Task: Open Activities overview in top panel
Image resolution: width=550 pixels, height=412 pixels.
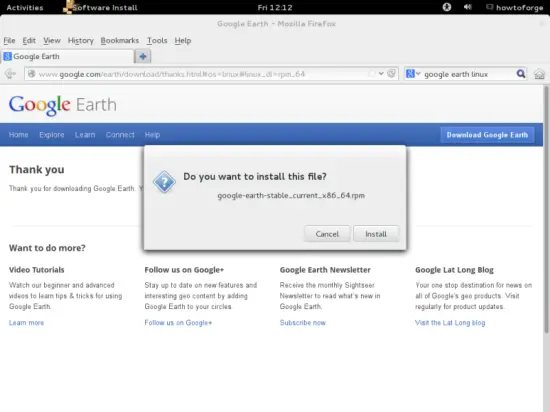Action: pos(25,7)
